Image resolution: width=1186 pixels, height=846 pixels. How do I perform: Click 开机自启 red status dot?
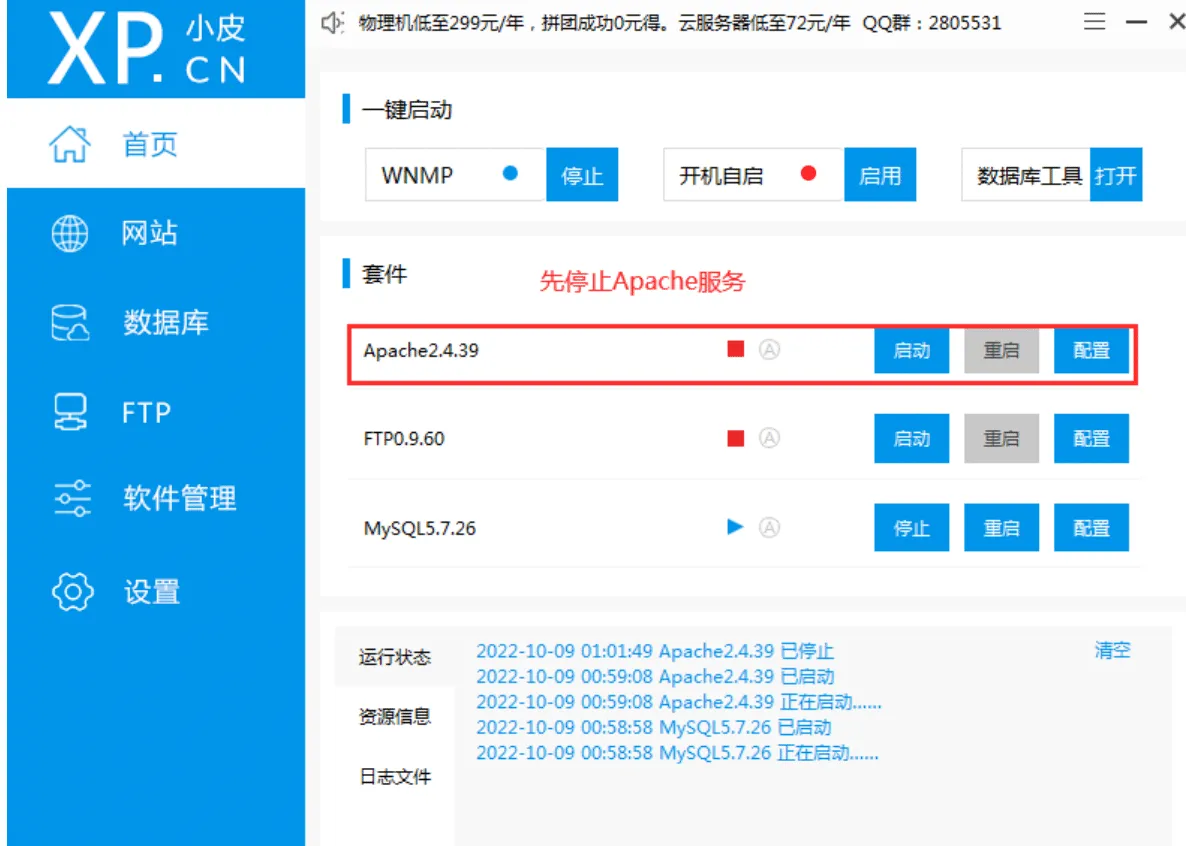[808, 173]
